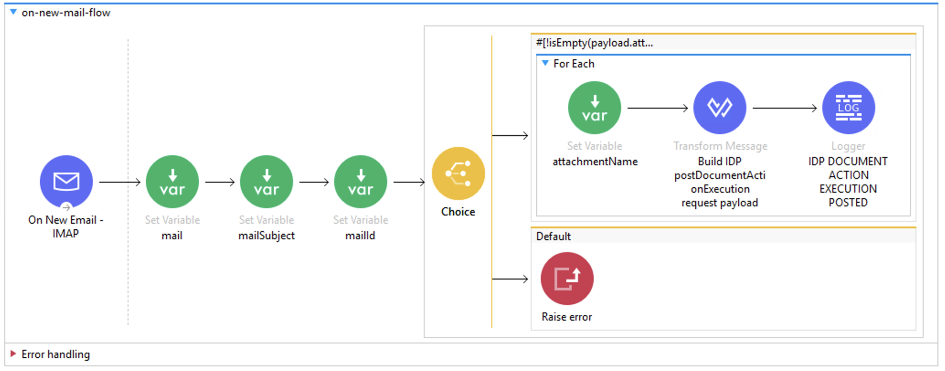Click the 'mail' variable name label
The image size is (945, 371).
click(172, 235)
